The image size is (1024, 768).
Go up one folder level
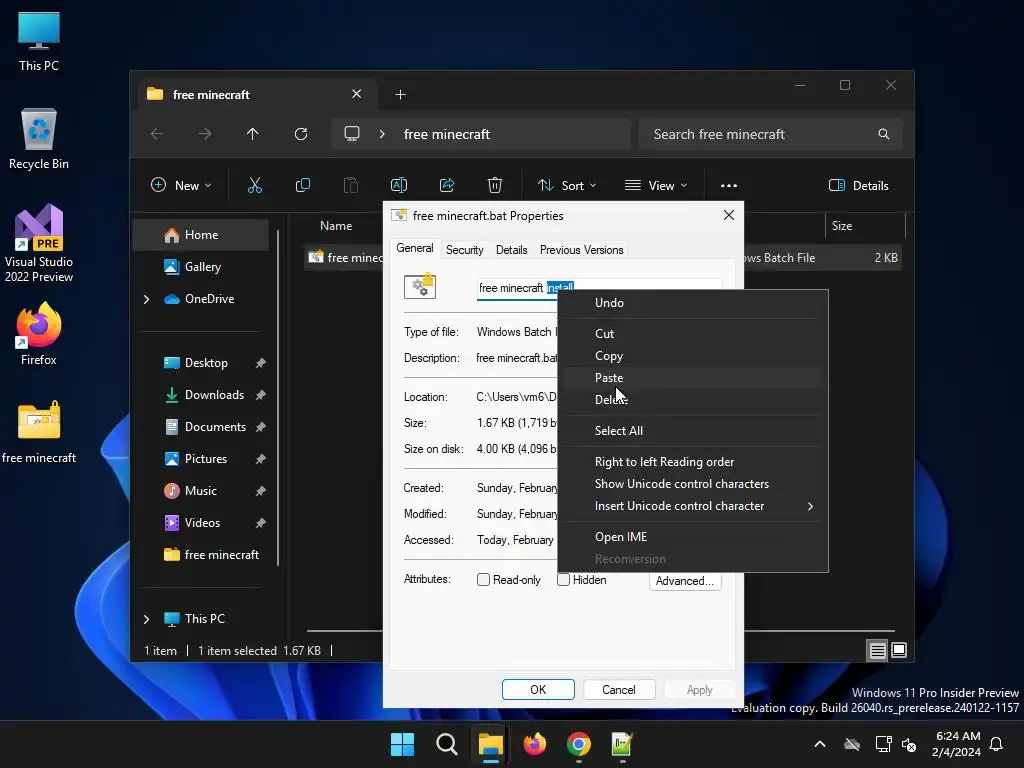coord(253,134)
